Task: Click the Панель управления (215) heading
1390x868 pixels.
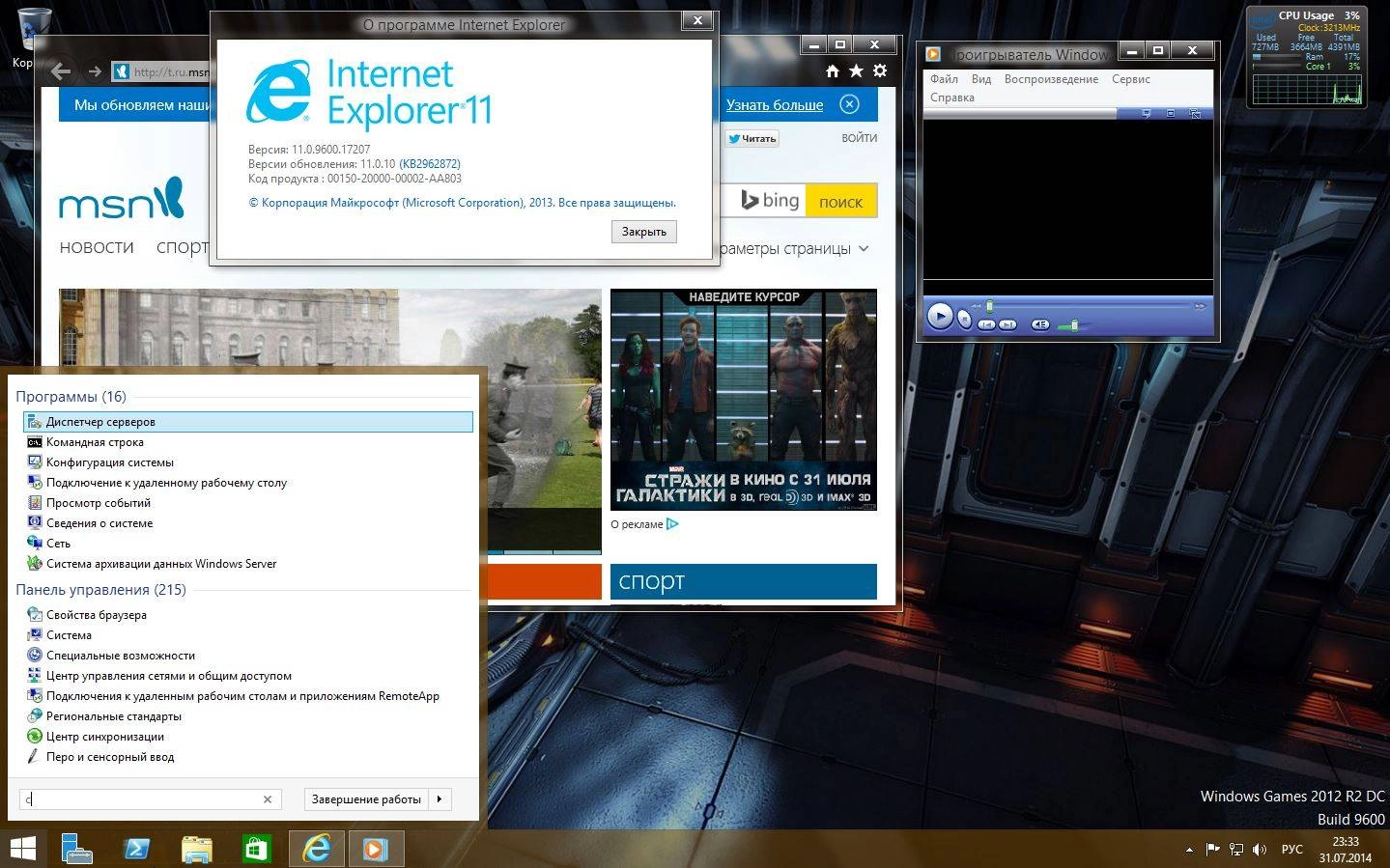Action: (x=100, y=590)
